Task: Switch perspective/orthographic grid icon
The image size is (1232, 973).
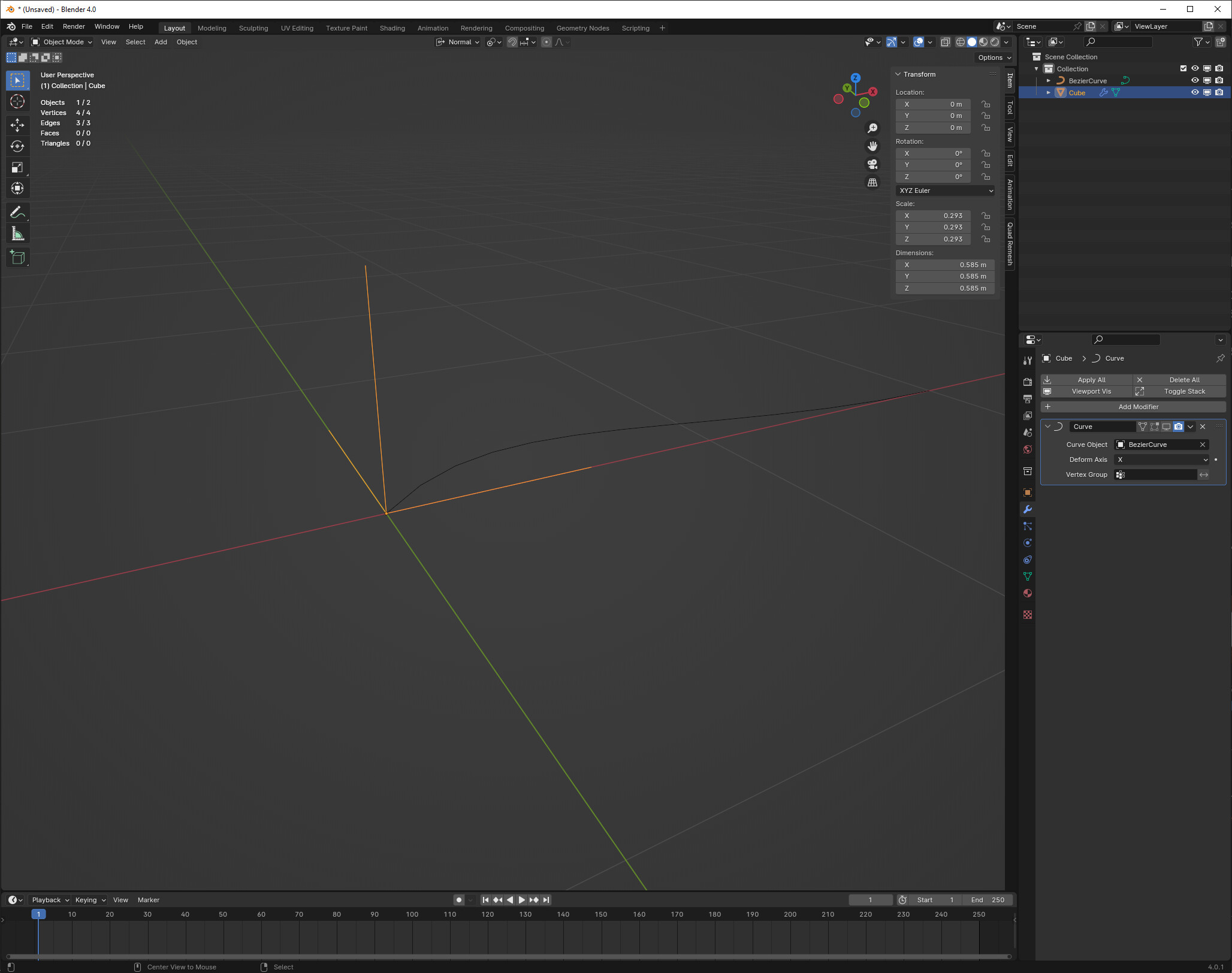Action: [x=872, y=182]
